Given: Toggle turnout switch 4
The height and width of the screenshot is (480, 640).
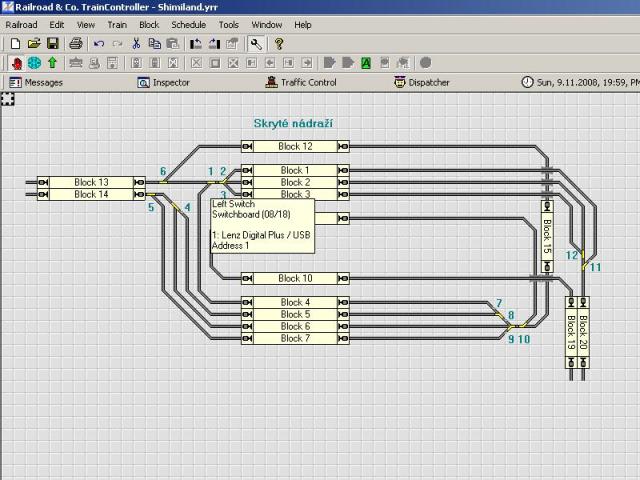Looking at the screenshot, I should (176, 206).
